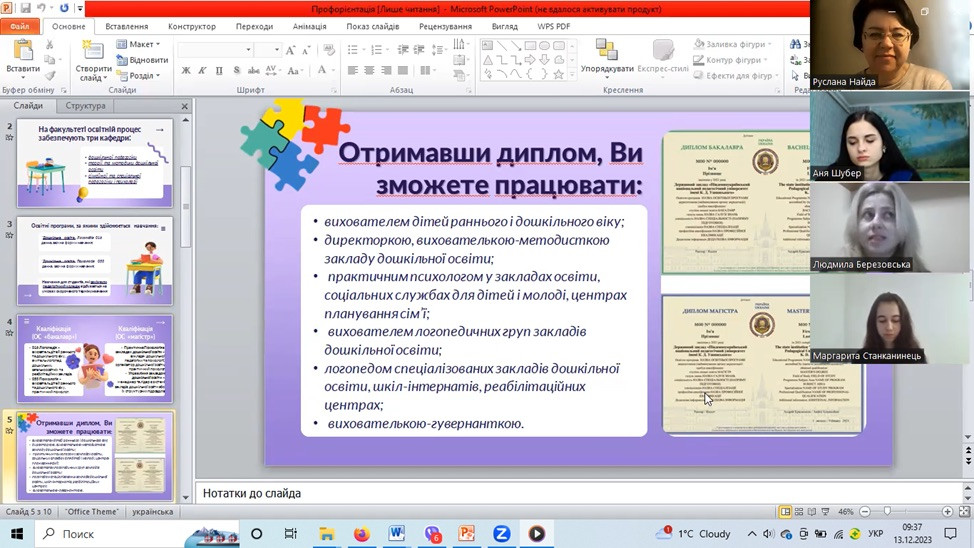Click the language indicator українська in status bar
This screenshot has height=548, width=974.
(152, 512)
